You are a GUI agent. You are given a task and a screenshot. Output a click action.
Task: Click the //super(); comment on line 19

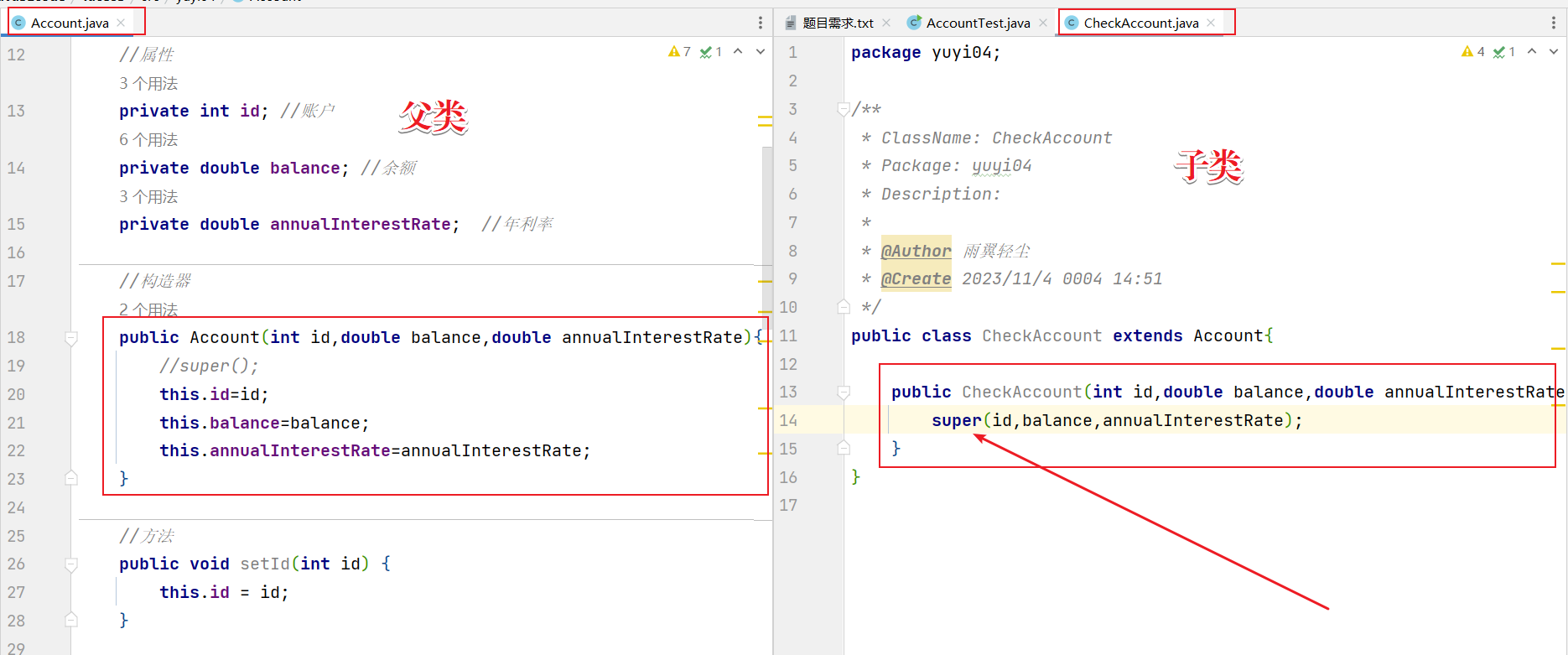209,366
